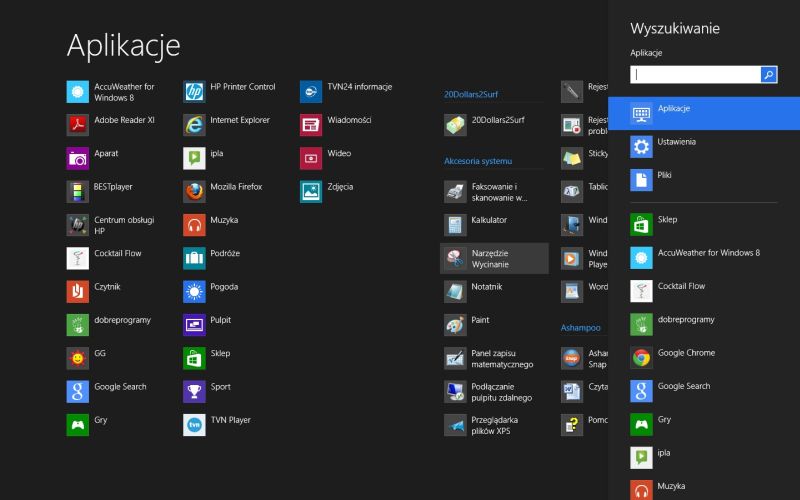800x500 pixels.
Task: Select the Ustawienia search category
Action: [704, 146]
